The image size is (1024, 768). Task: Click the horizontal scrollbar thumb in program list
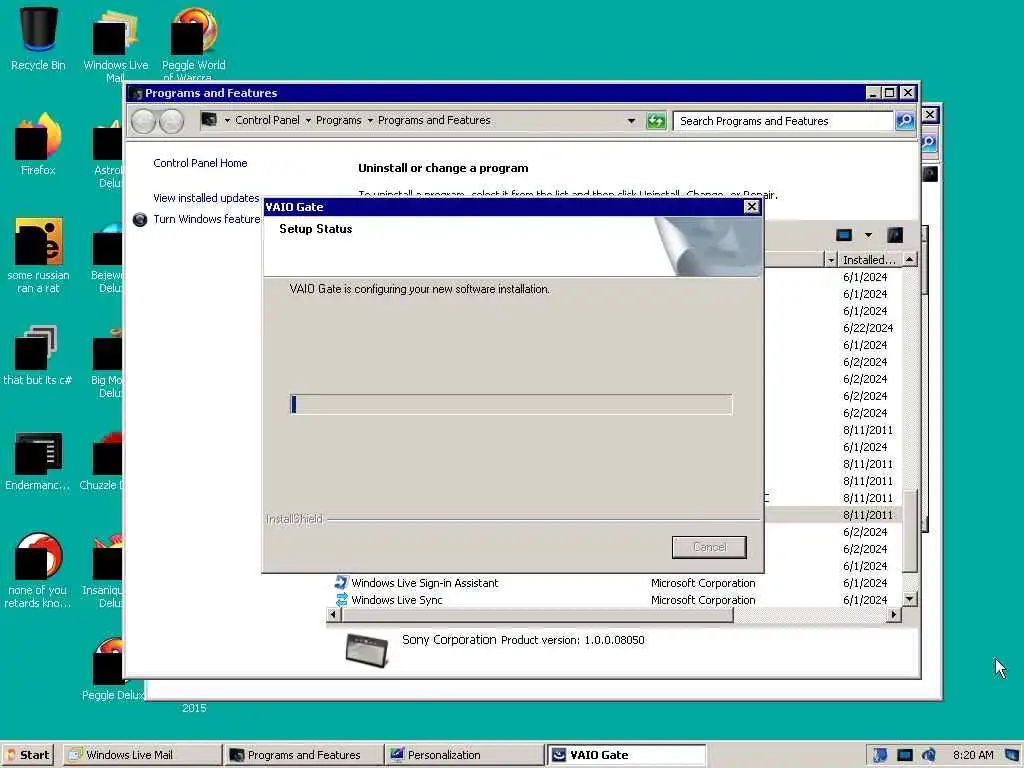(537, 615)
